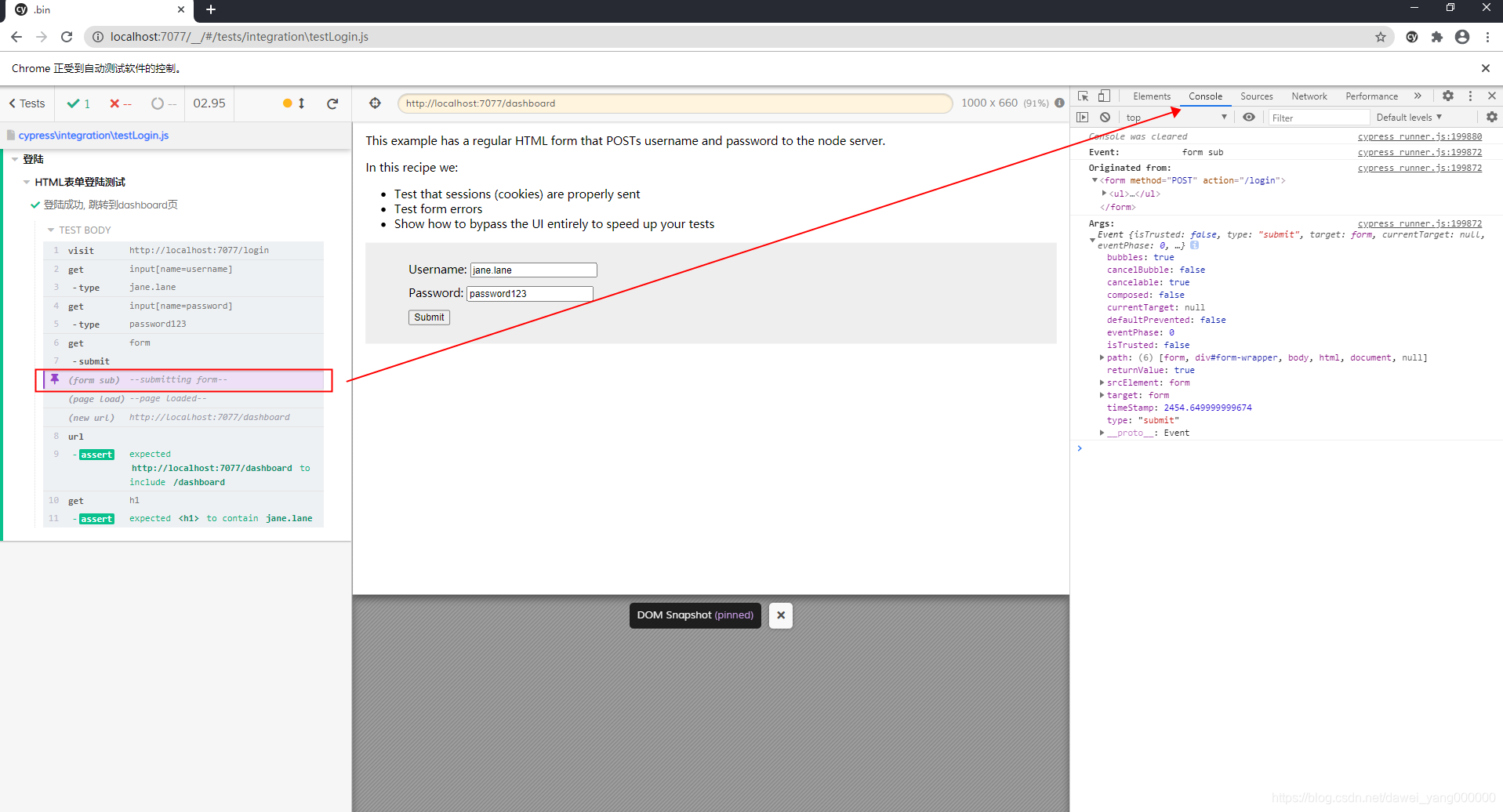1503x812 pixels.
Task: Open the top JavaScript context dropdown
Action: coord(1176,118)
